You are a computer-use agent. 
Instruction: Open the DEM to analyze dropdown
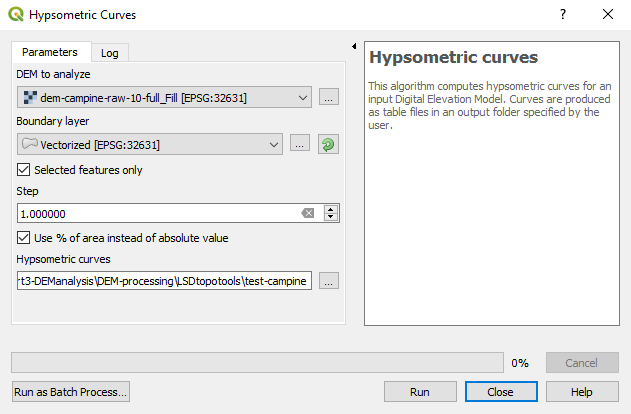tap(303, 97)
